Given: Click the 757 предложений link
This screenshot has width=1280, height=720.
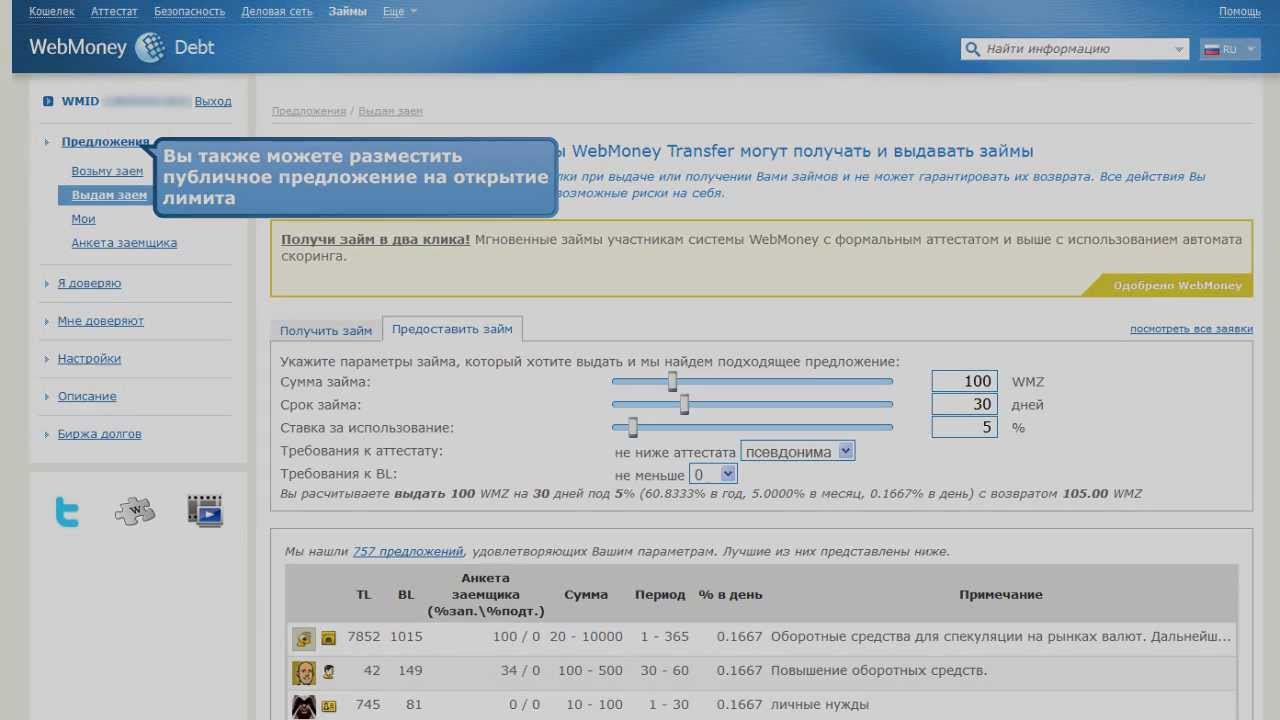Looking at the screenshot, I should 408,551.
